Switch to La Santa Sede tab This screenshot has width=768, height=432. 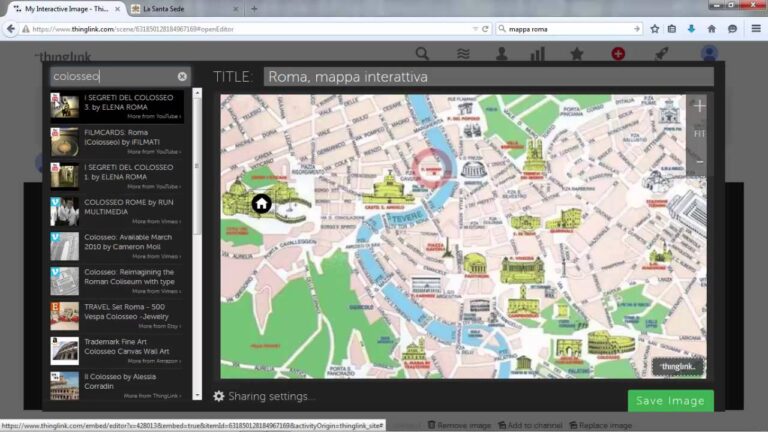(x=163, y=9)
